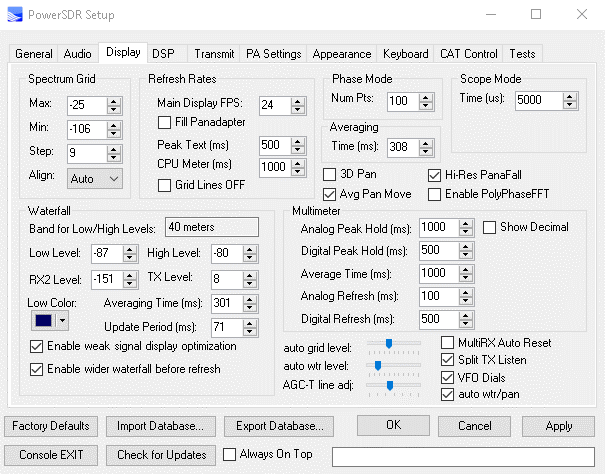
Task: Uncheck weak signal display optimization
Action: [36, 346]
